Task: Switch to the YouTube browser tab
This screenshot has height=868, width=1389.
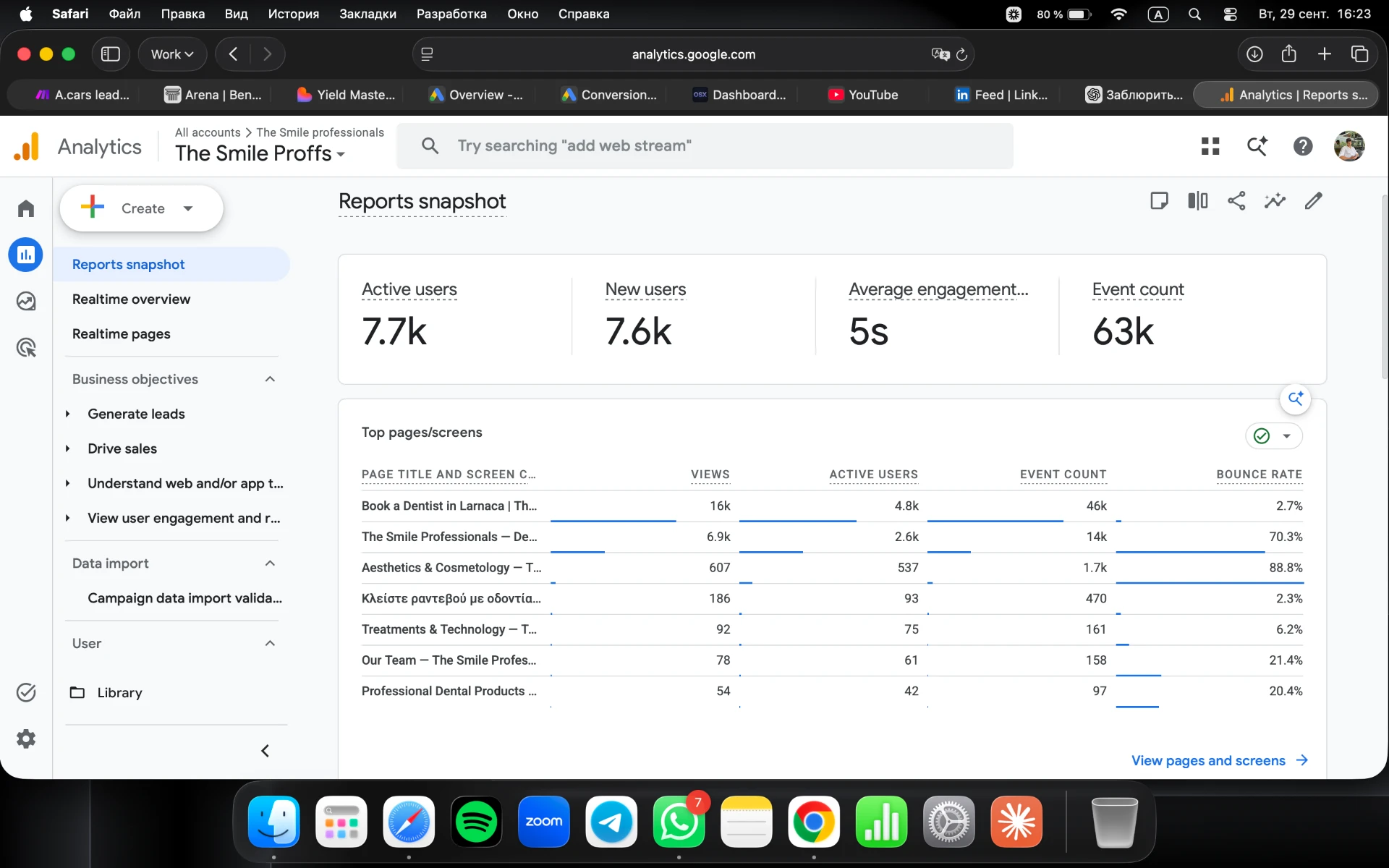Action: click(864, 95)
